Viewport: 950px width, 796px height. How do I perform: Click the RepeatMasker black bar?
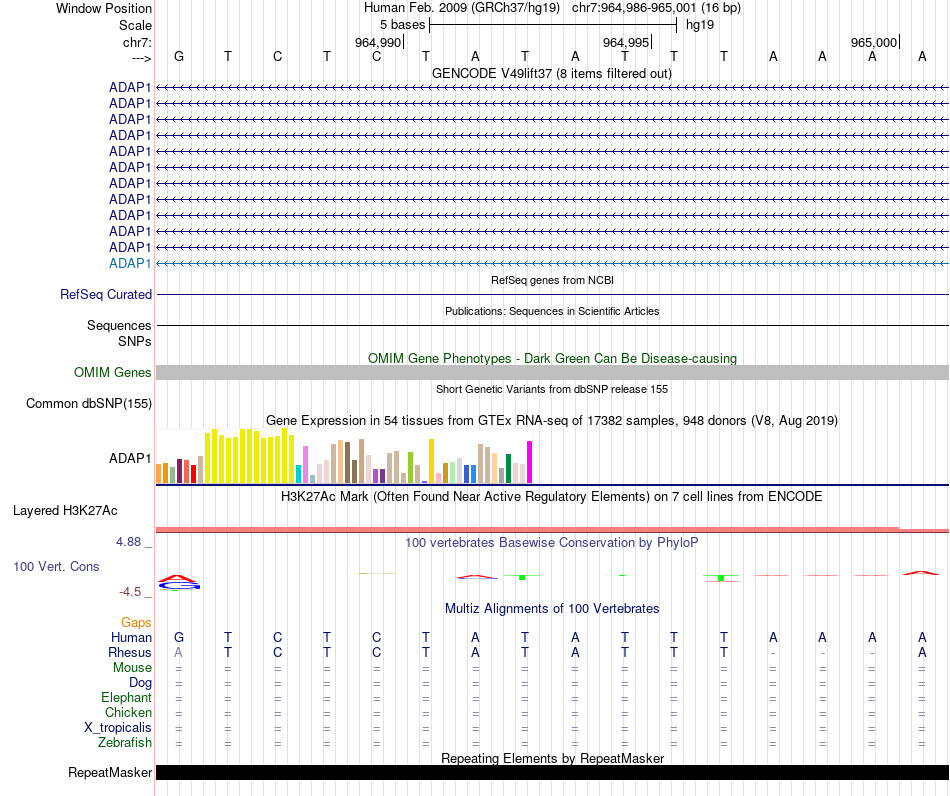tap(552, 772)
